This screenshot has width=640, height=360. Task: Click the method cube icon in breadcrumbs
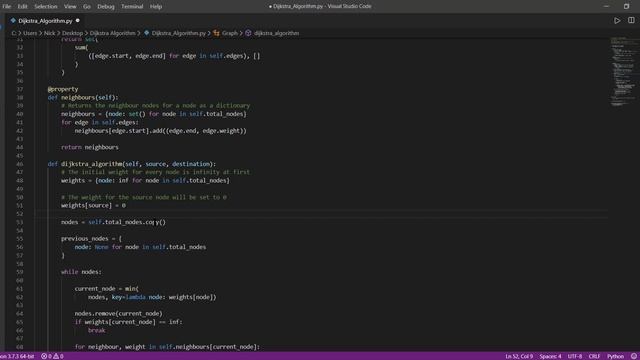[248, 33]
